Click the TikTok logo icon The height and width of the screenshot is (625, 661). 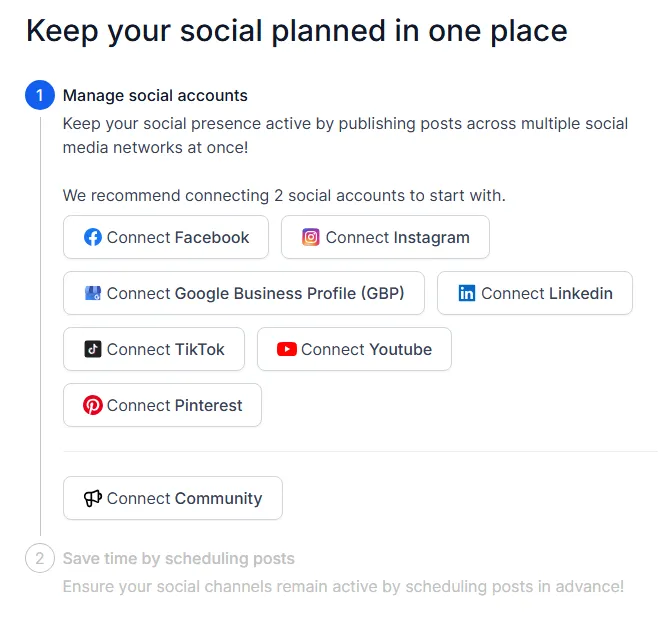[93, 349]
